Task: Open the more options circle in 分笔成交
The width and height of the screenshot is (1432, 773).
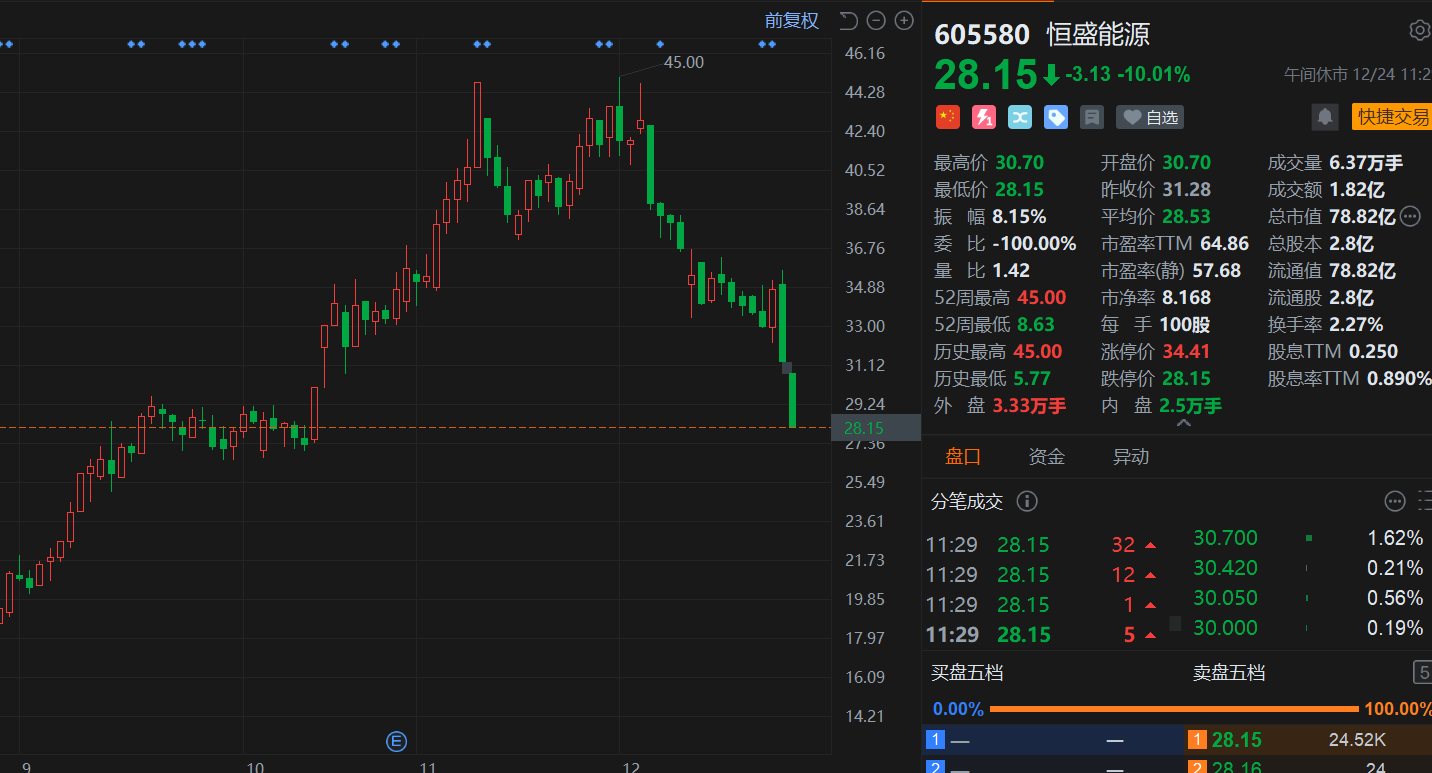Action: pos(1395,501)
